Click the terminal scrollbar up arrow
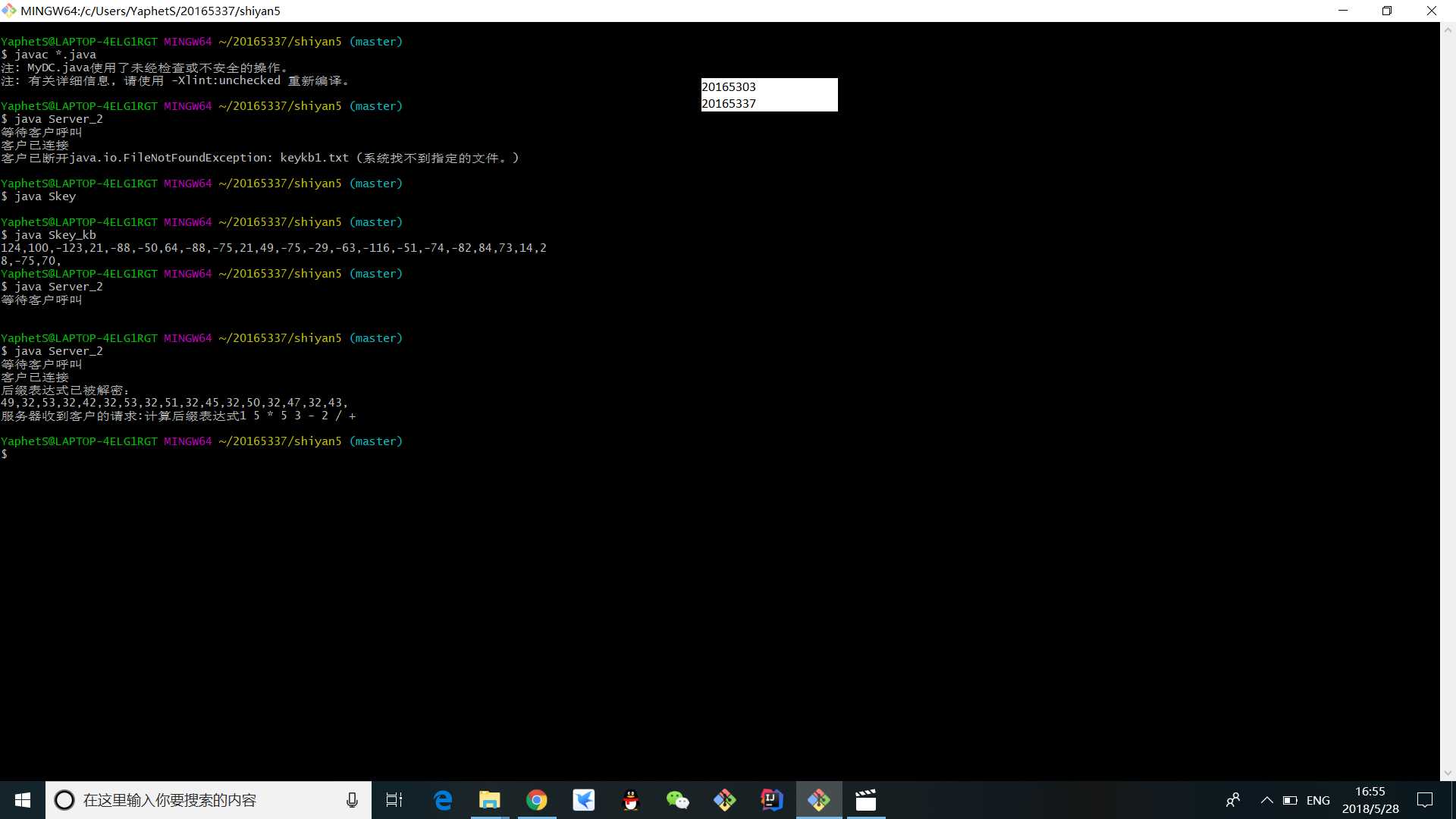 coord(1448,30)
